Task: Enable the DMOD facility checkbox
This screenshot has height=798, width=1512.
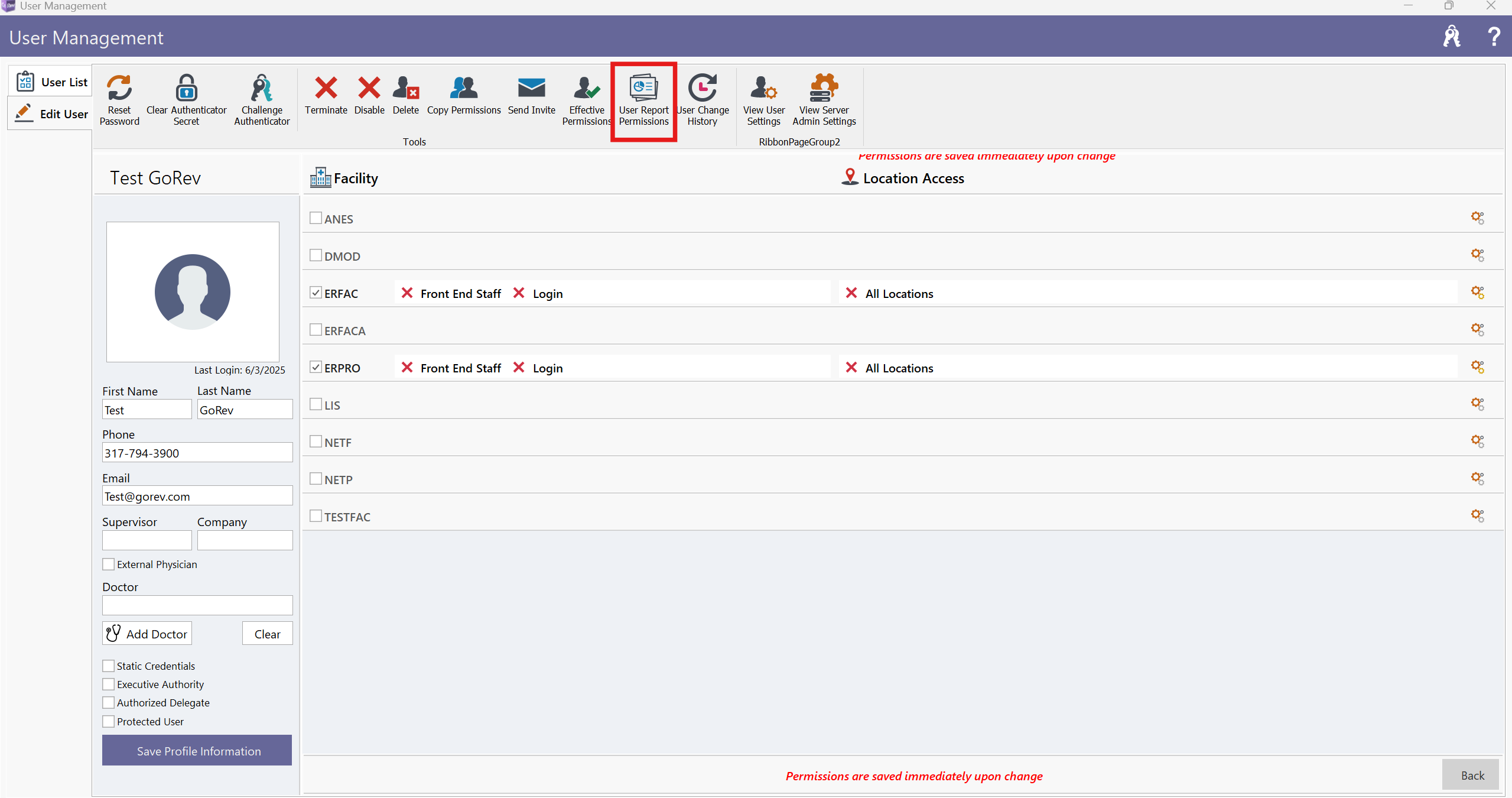Action: click(316, 255)
